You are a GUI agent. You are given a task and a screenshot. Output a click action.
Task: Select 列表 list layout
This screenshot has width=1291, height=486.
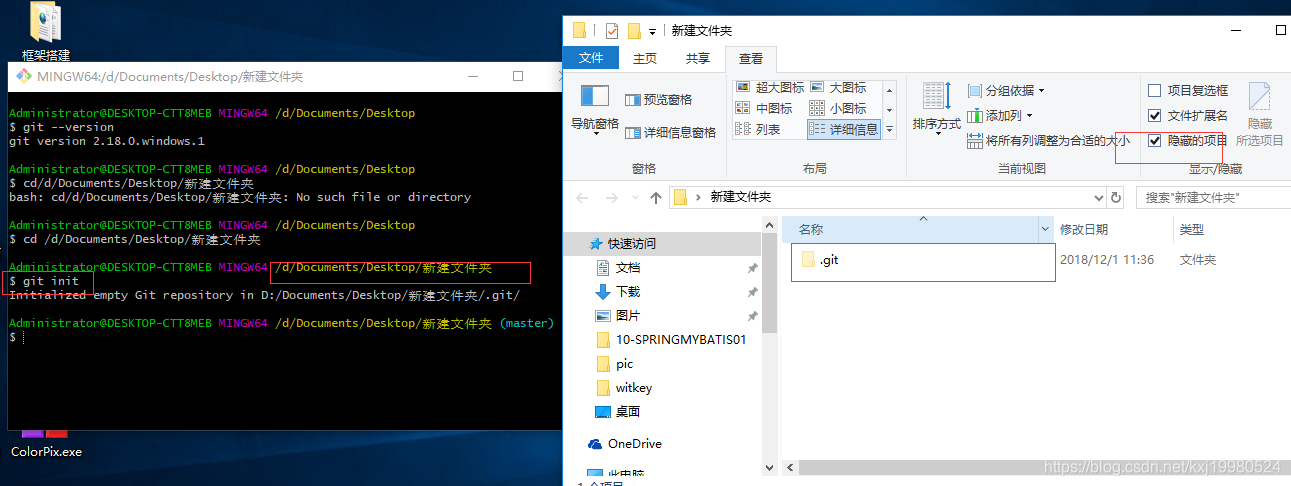[x=758, y=129]
